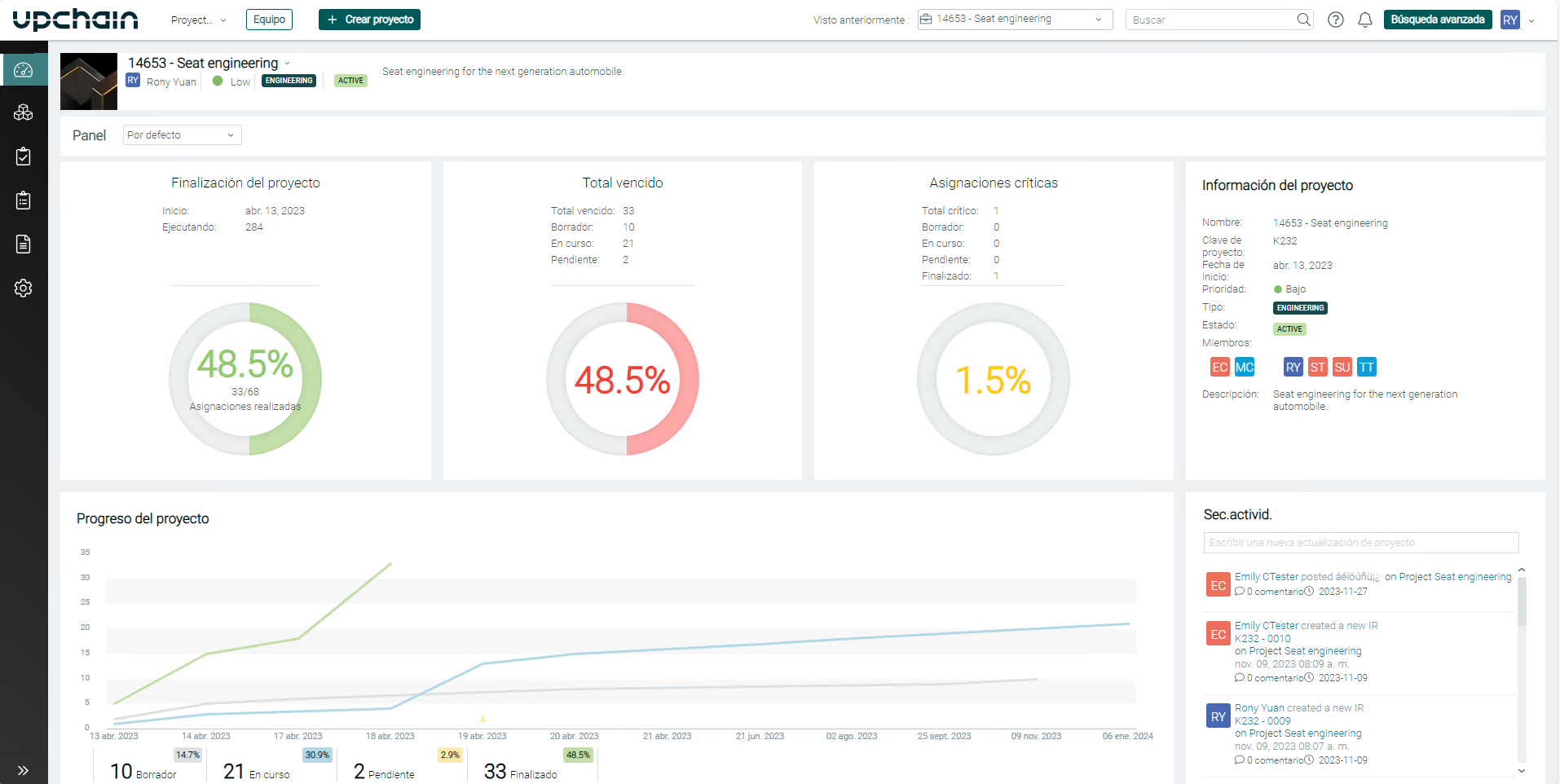Open the clipboard checkmark tasks icon

coord(24,156)
